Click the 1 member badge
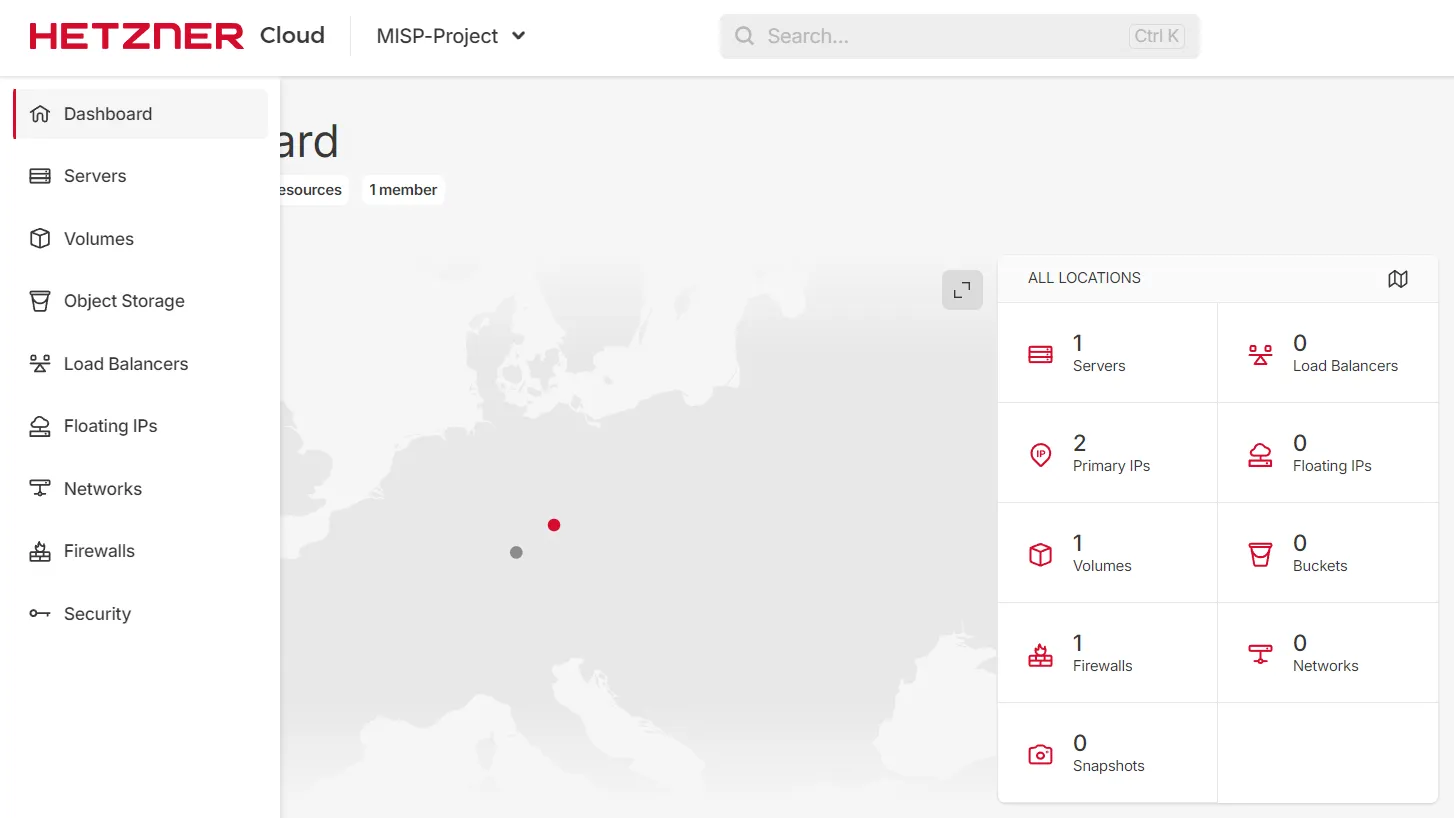 [x=403, y=190]
